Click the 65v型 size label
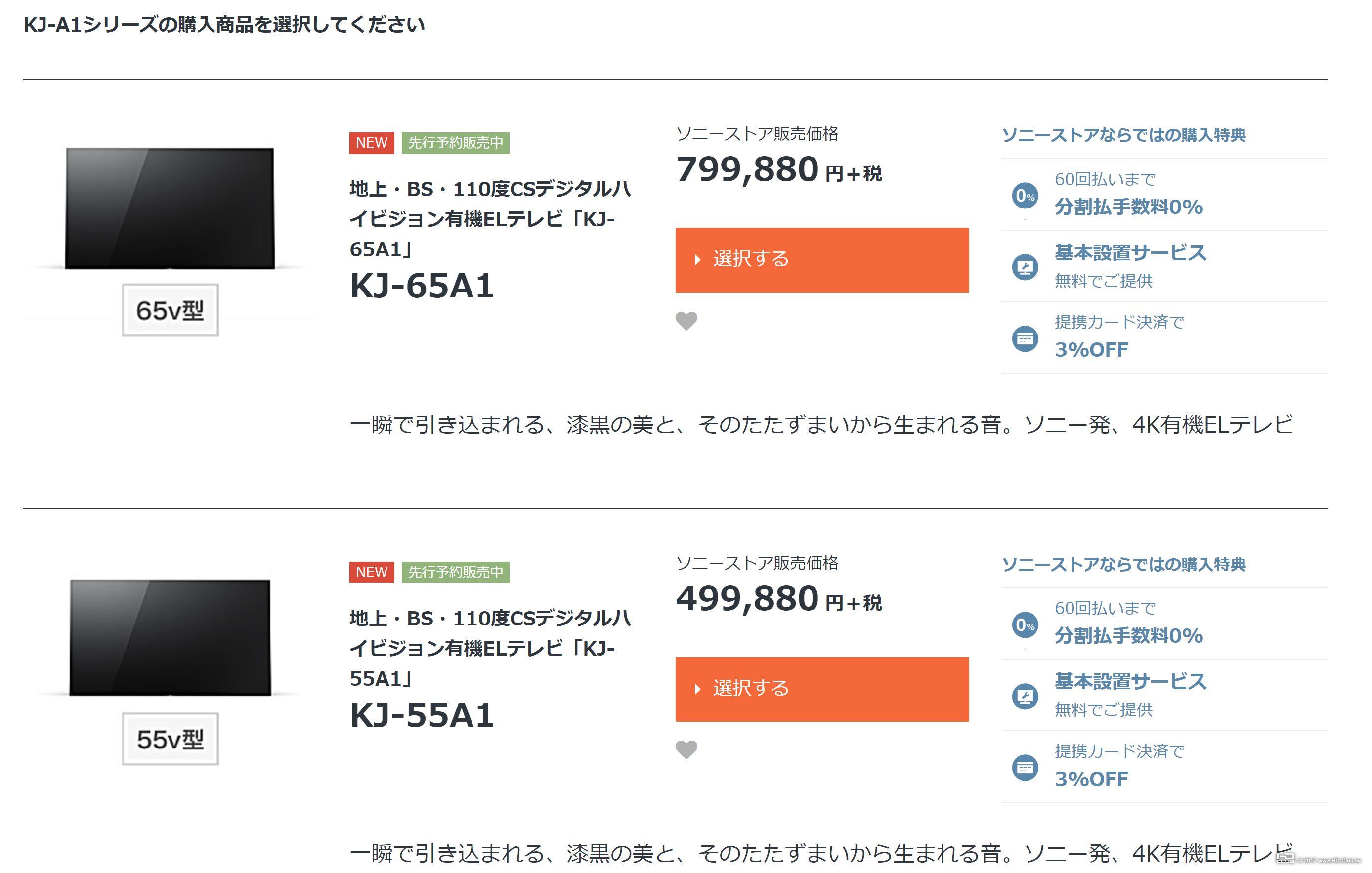Screen dimensions: 1372x873 click(x=170, y=310)
